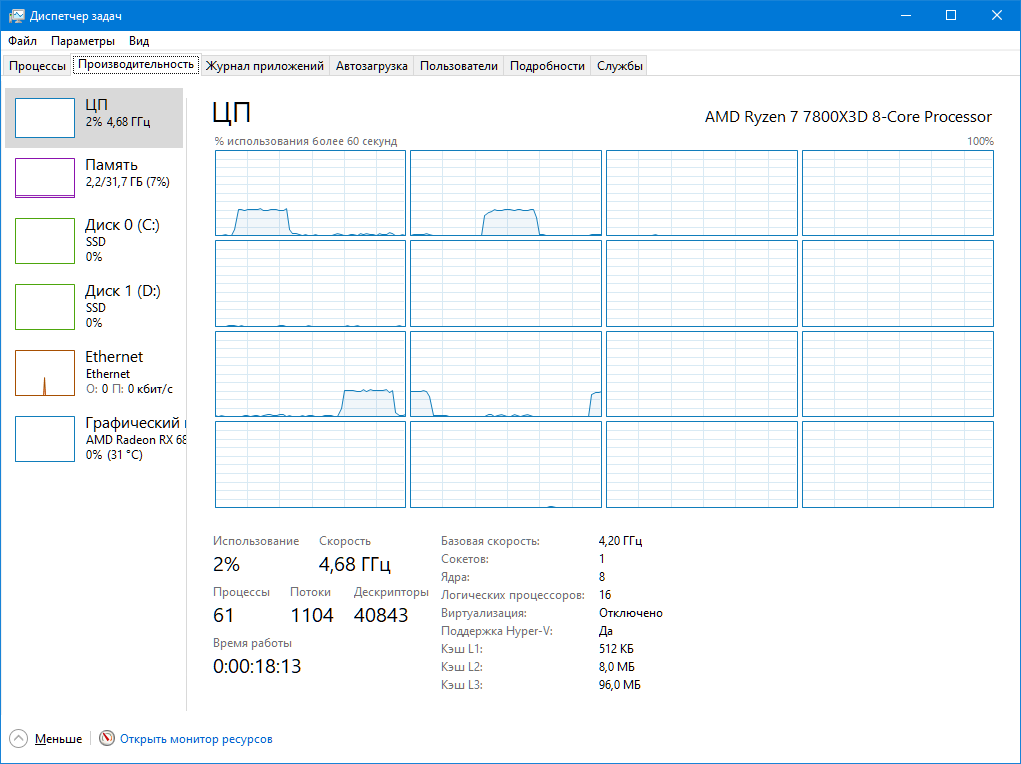
Task: Select the ЦП mini graph thumbnail
Action: (x=45, y=118)
